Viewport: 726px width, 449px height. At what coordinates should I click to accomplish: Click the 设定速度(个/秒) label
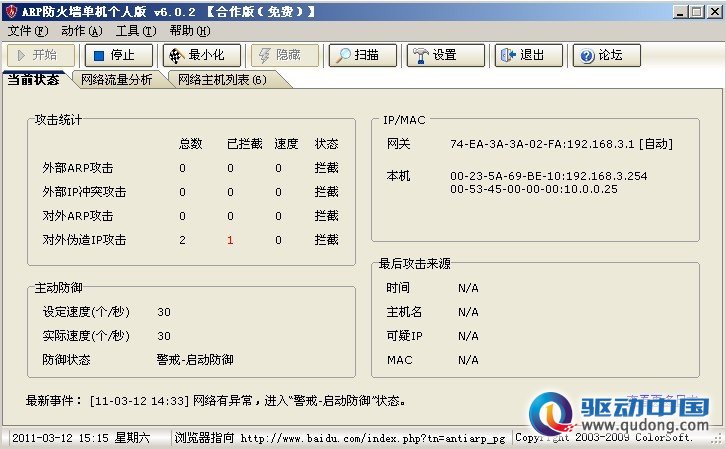pyautogui.click(x=86, y=312)
